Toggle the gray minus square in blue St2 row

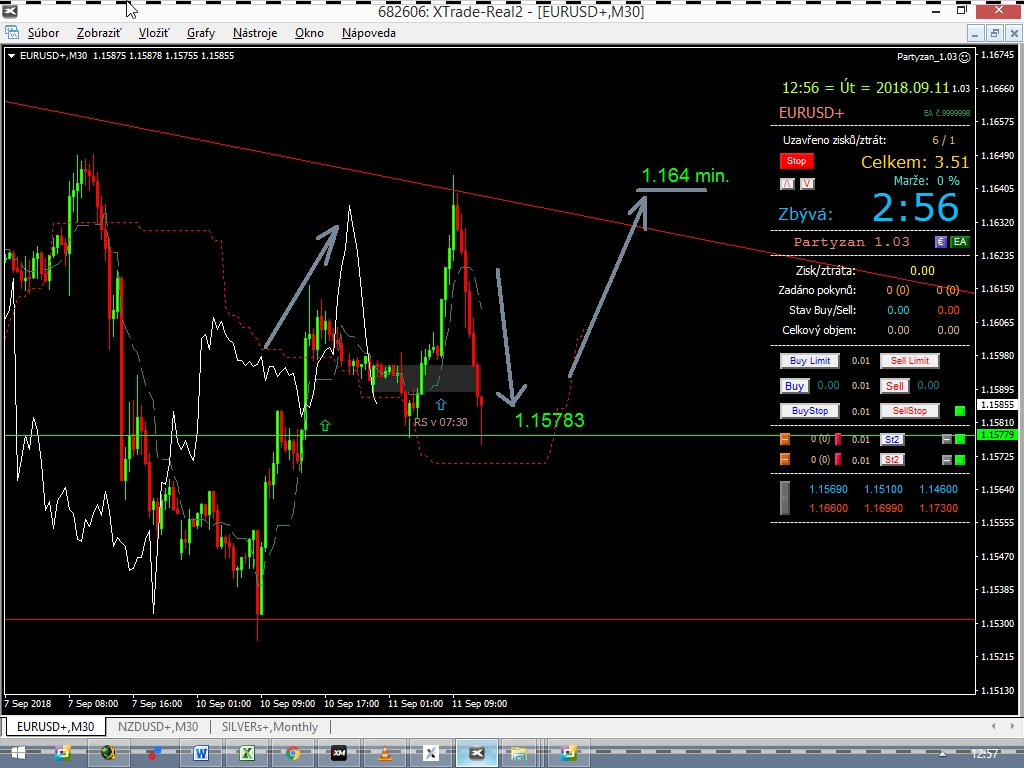(947, 440)
